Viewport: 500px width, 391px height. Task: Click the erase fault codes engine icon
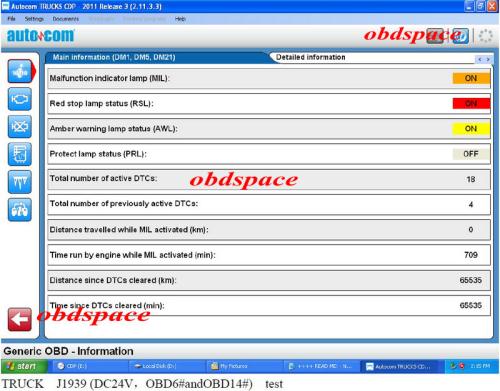click(20, 127)
